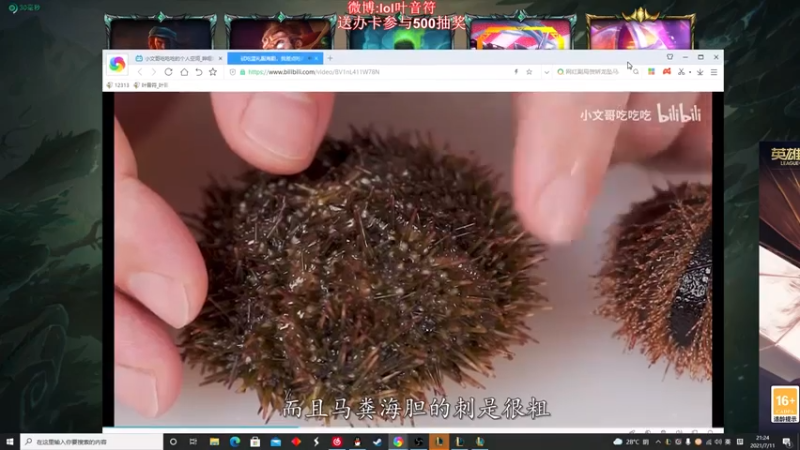Open QQ penguin on taskbar

coord(357,442)
